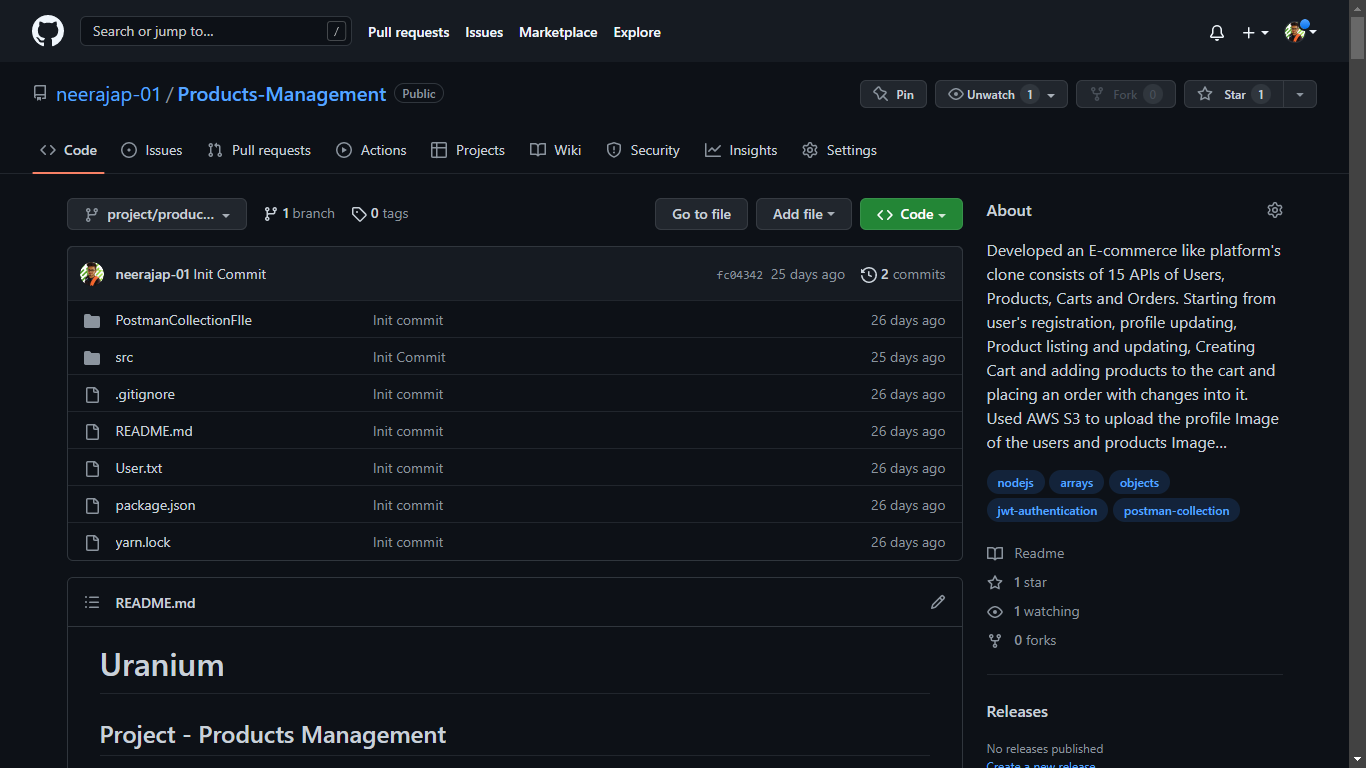
Task: Switch to the repository Issues tab
Action: pos(152,150)
